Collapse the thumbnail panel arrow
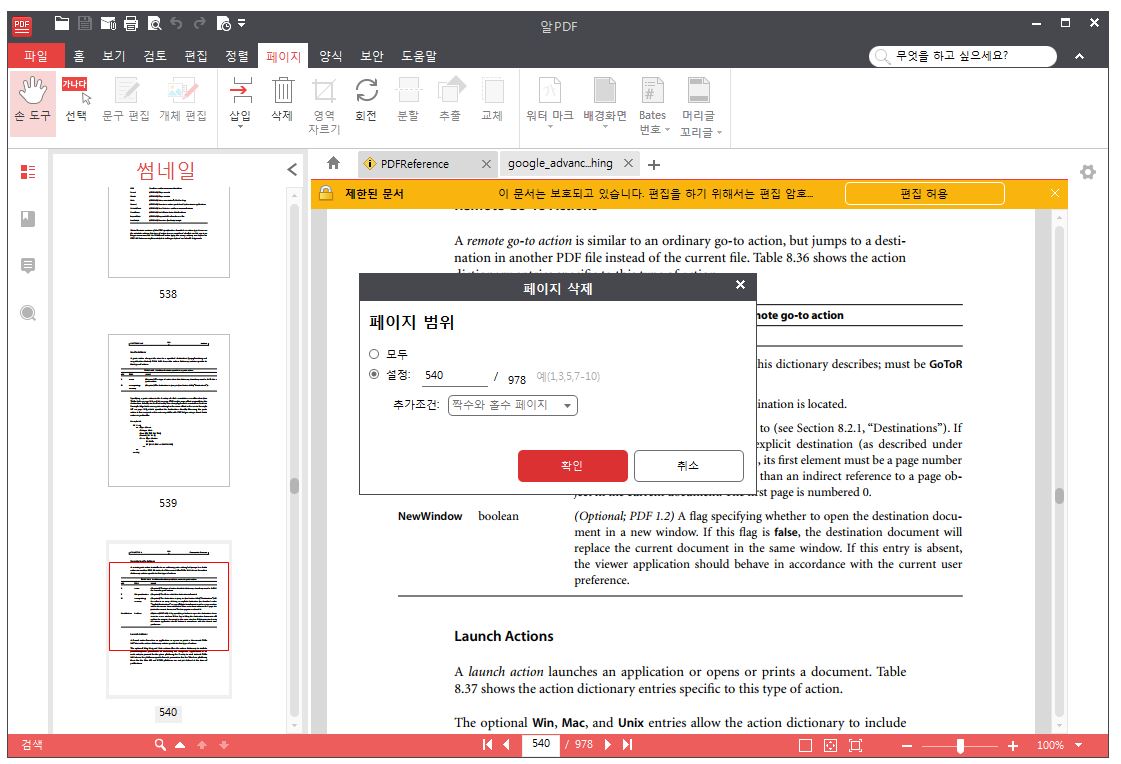This screenshot has height=764, width=1121. pyautogui.click(x=292, y=169)
